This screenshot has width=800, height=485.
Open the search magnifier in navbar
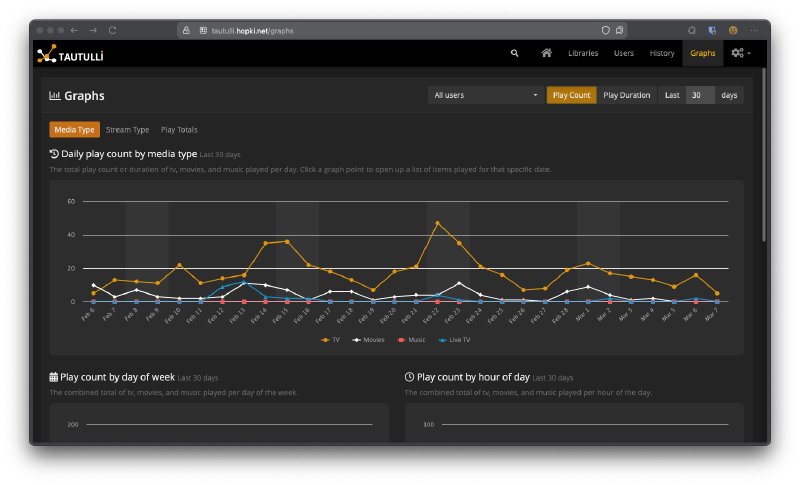click(515, 53)
